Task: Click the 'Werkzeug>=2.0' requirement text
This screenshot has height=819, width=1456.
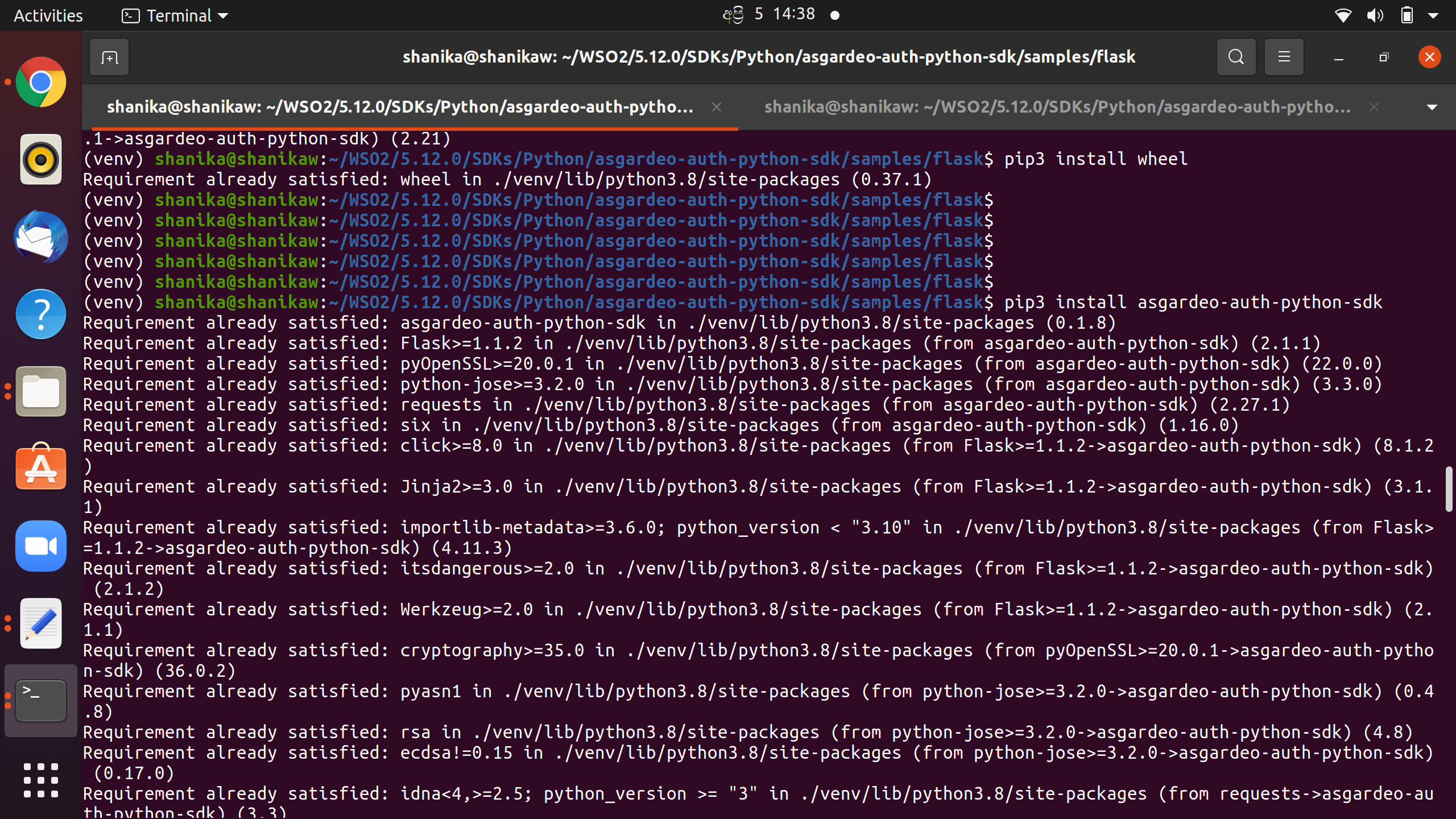Action: (466, 609)
